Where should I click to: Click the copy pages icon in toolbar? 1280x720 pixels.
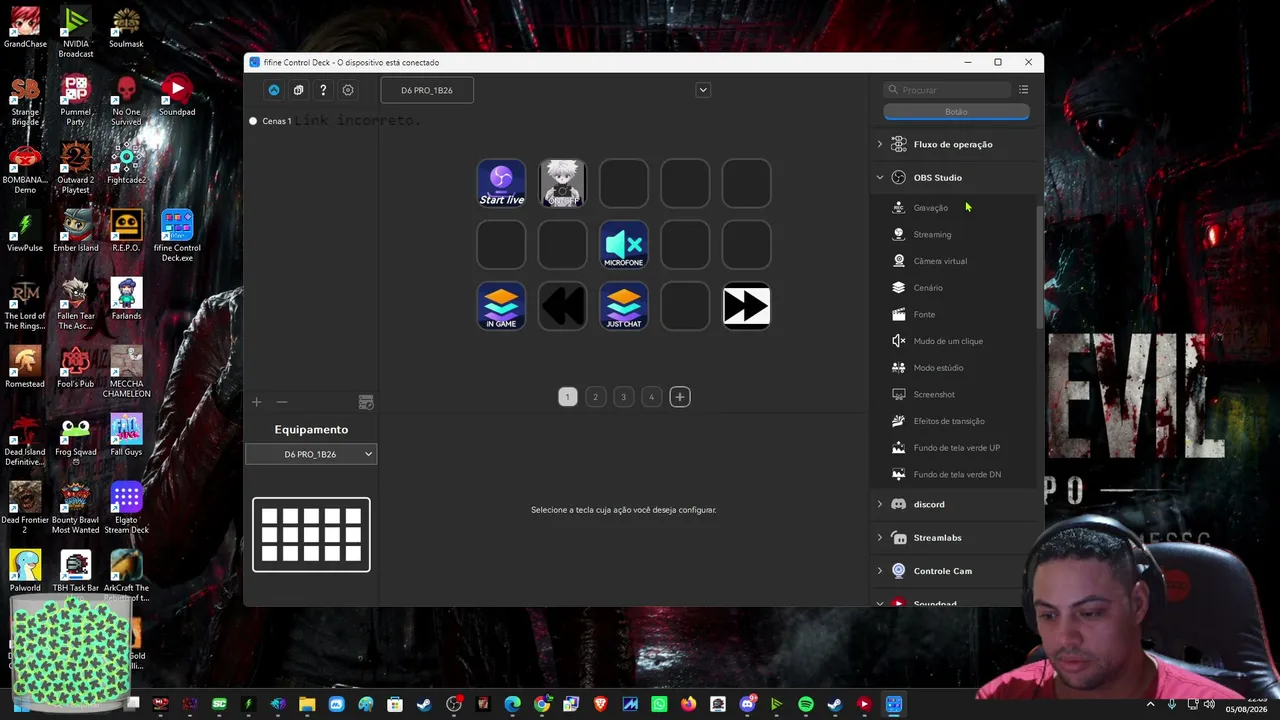pyautogui.click(x=298, y=90)
